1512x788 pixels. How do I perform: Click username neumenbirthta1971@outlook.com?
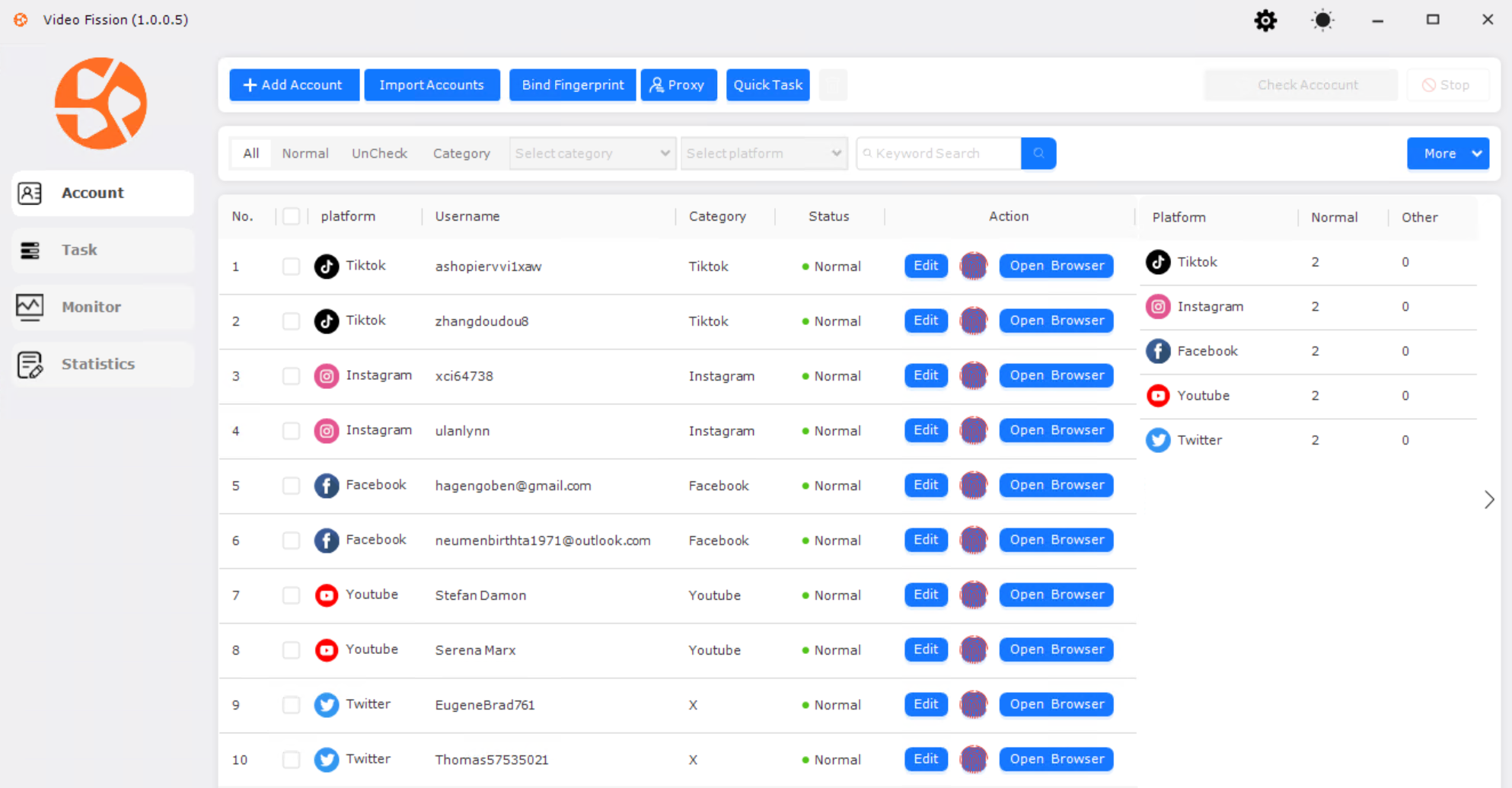(543, 541)
